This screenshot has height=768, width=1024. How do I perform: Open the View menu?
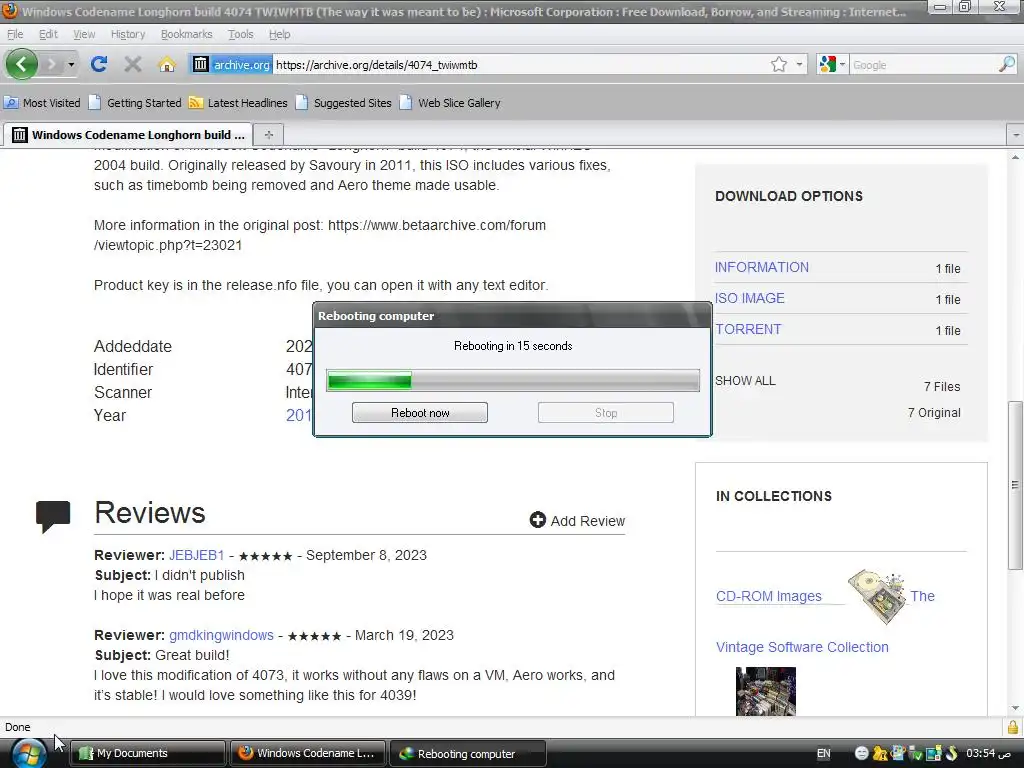click(84, 34)
